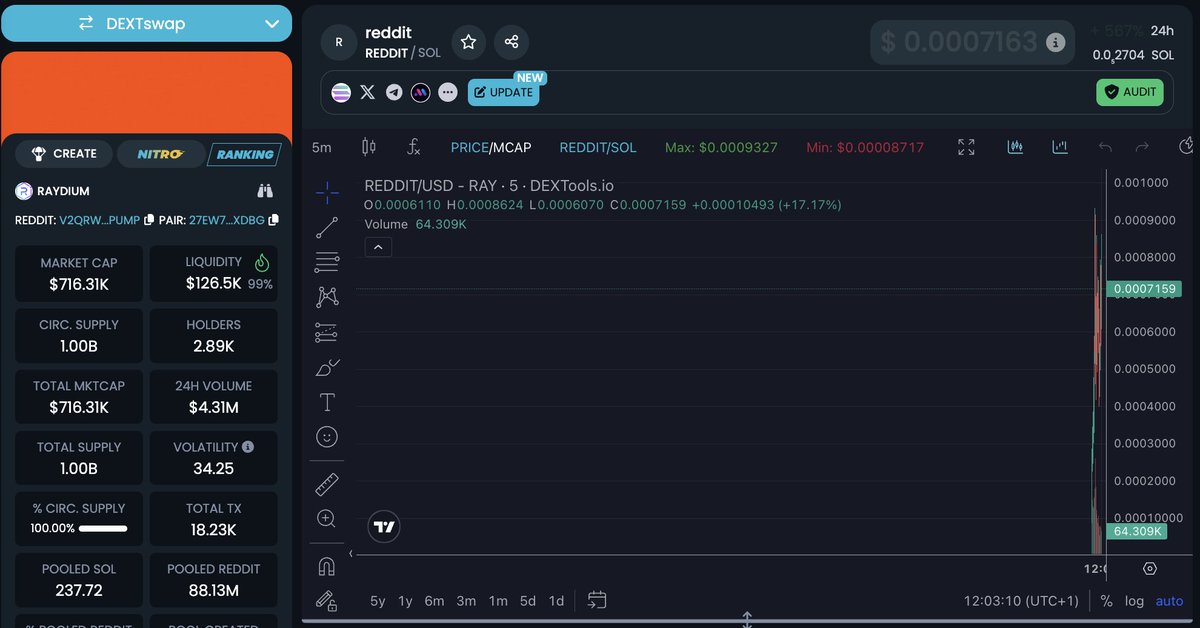Select the text annotation tool

pos(327,402)
